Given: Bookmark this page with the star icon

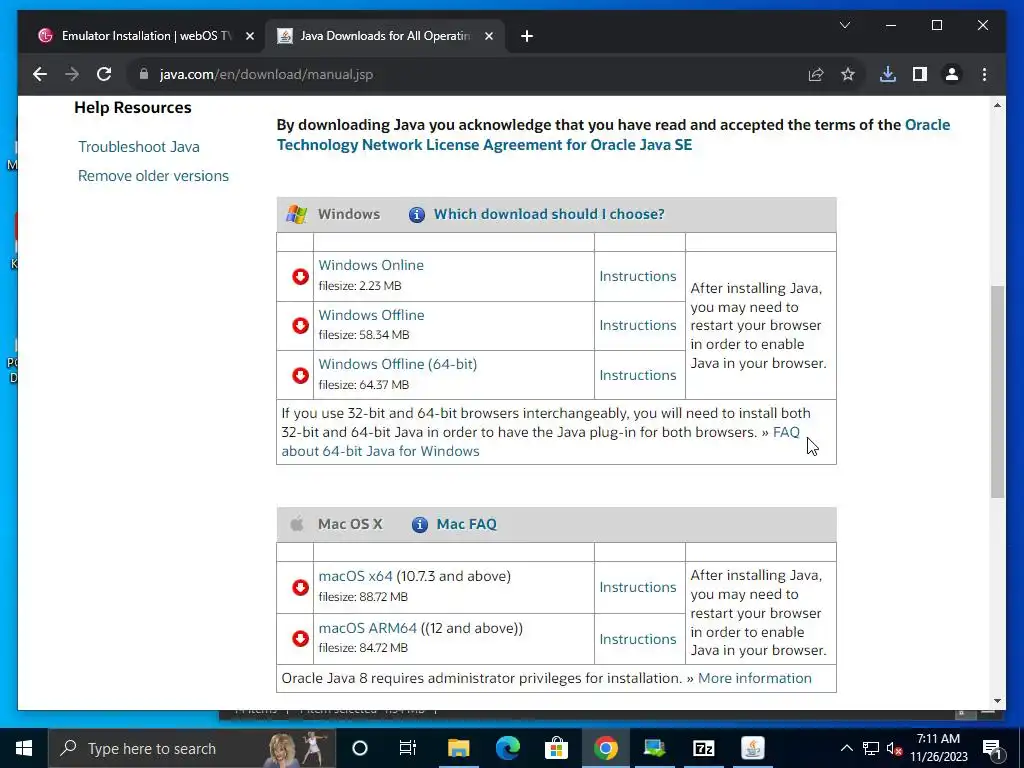Looking at the screenshot, I should pyautogui.click(x=848, y=74).
